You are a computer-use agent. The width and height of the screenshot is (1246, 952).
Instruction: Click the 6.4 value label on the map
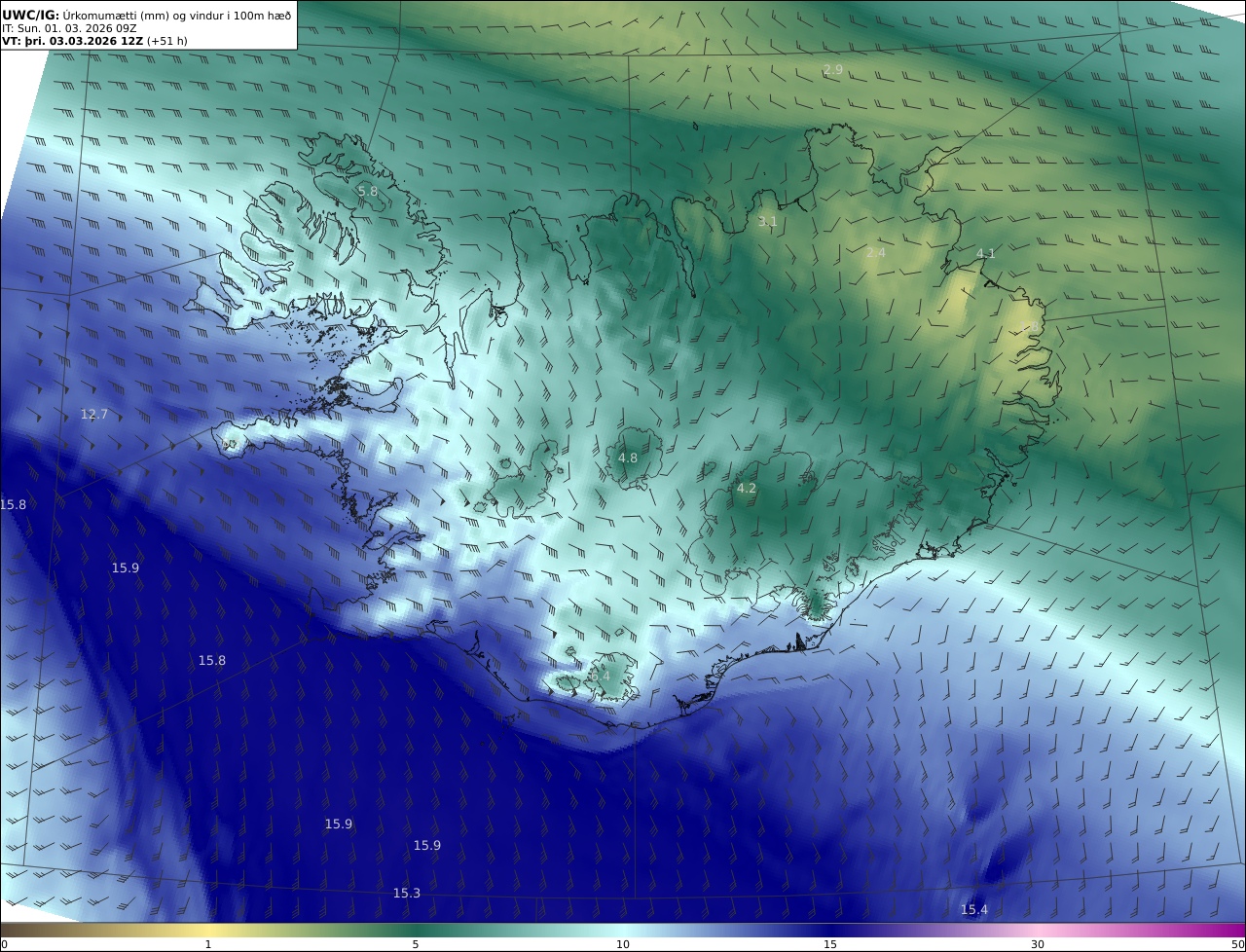click(600, 675)
